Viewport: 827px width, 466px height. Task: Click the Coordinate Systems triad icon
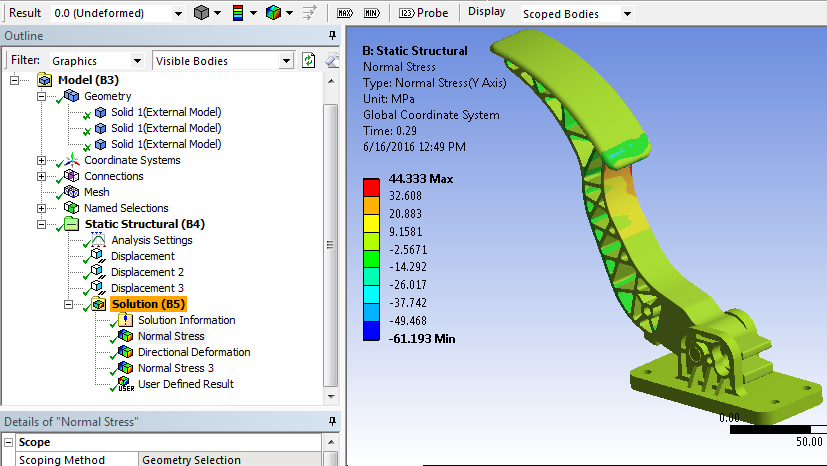coord(72,160)
